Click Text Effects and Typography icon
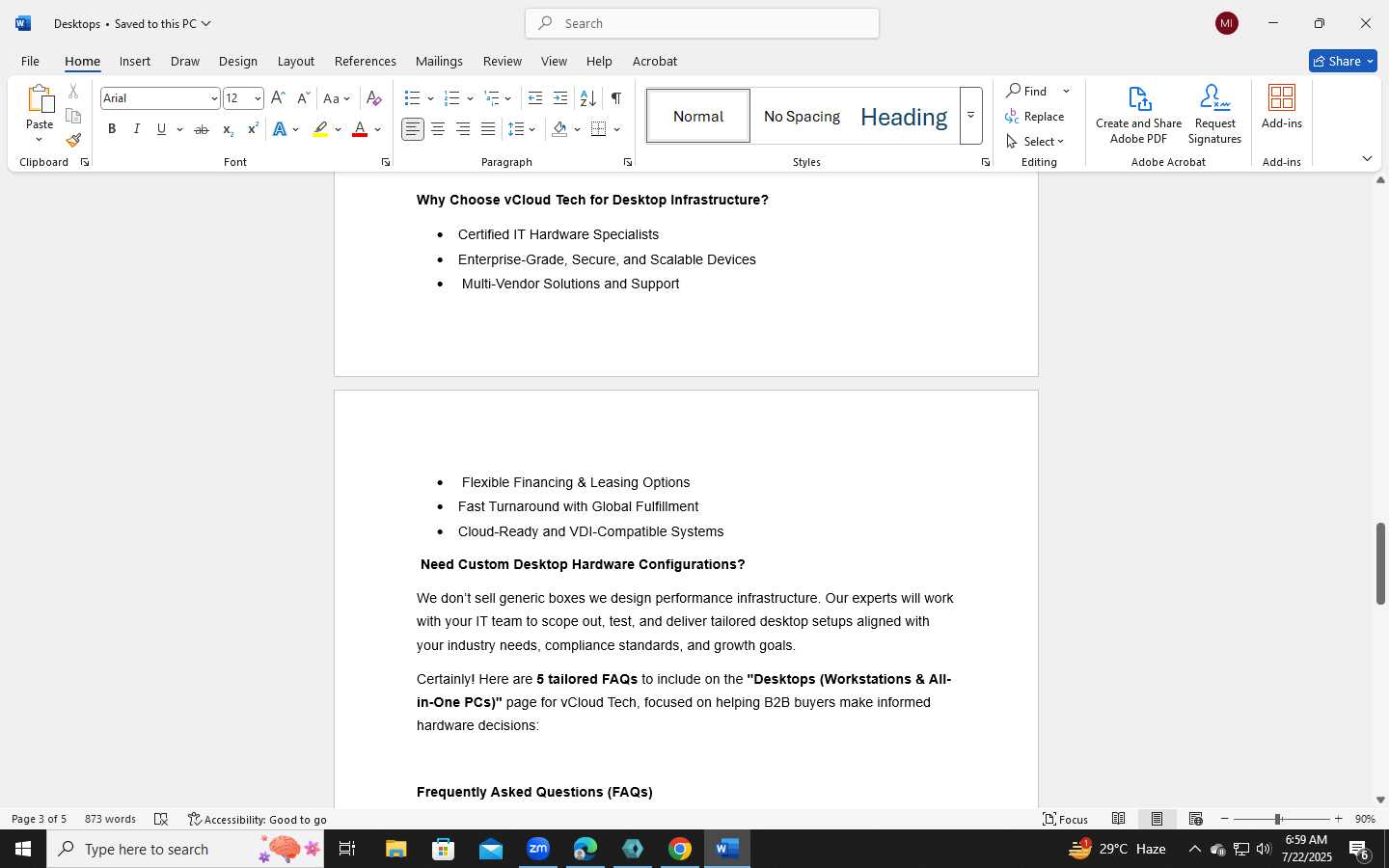The image size is (1389, 868). pos(280,129)
